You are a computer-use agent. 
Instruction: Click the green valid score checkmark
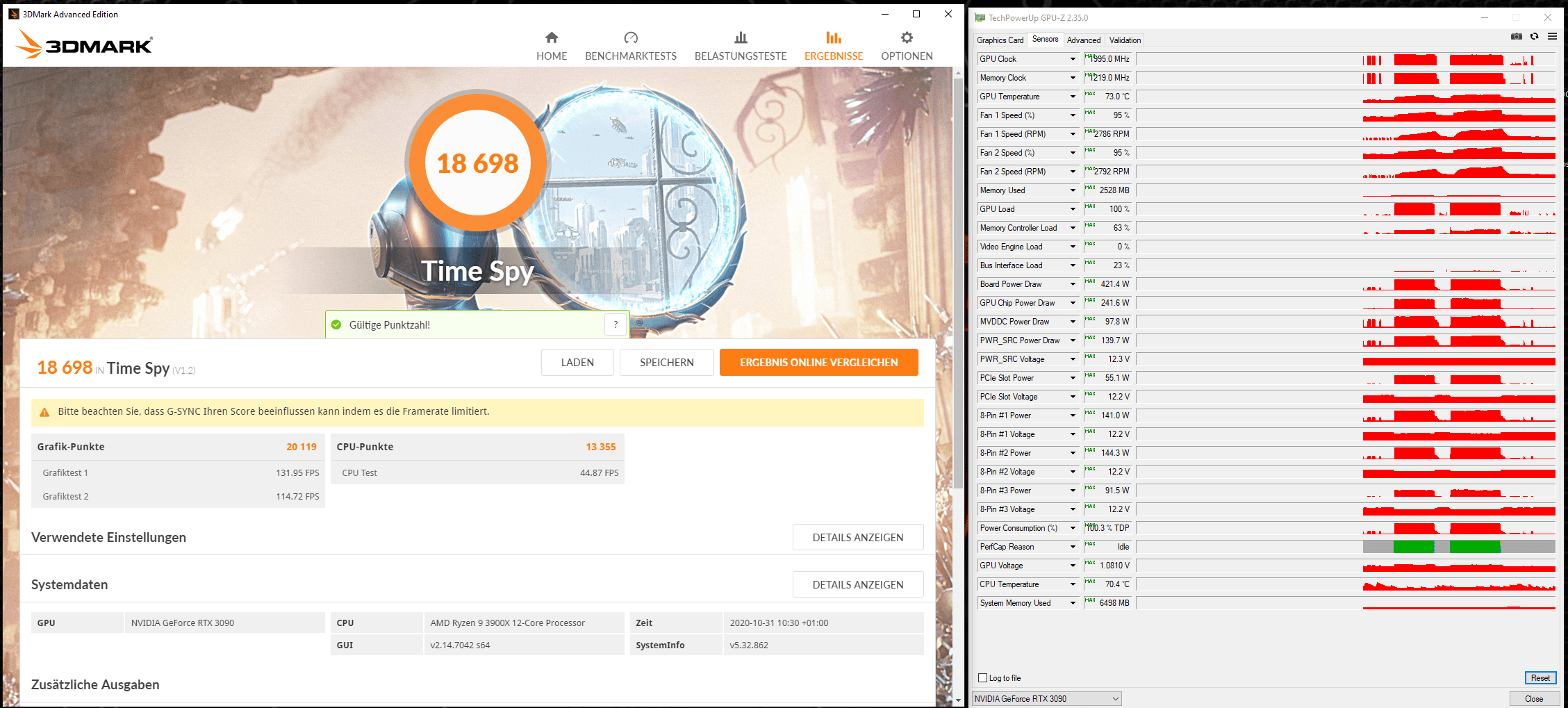tap(336, 324)
